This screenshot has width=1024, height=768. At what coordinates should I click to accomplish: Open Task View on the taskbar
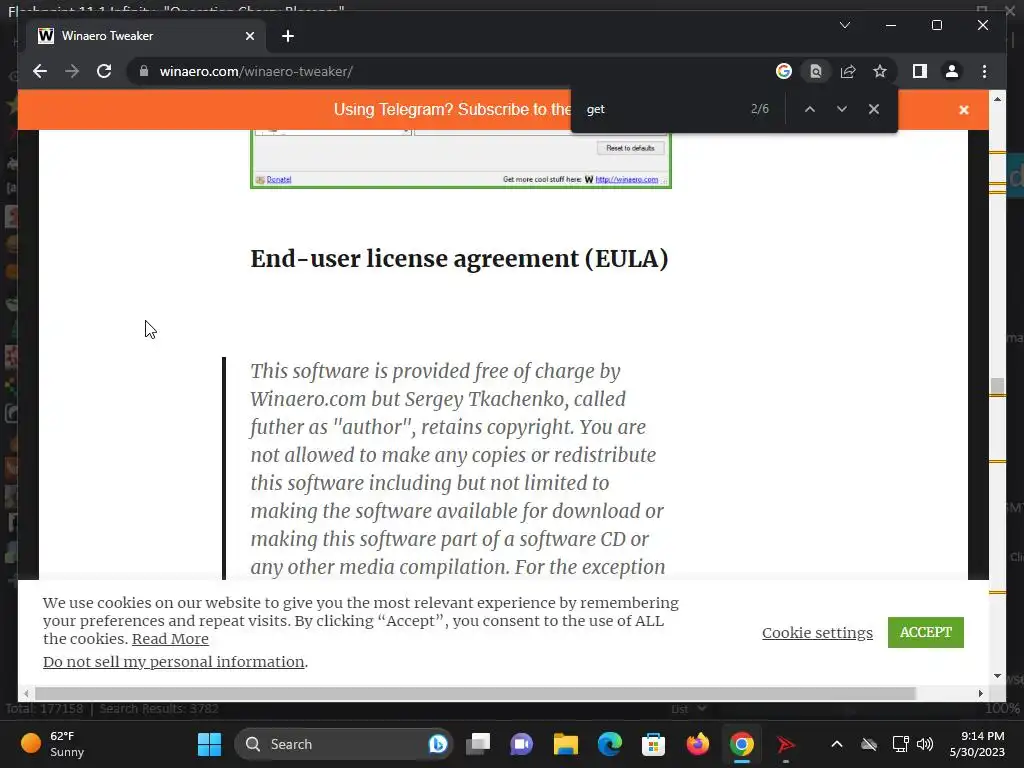coord(478,744)
